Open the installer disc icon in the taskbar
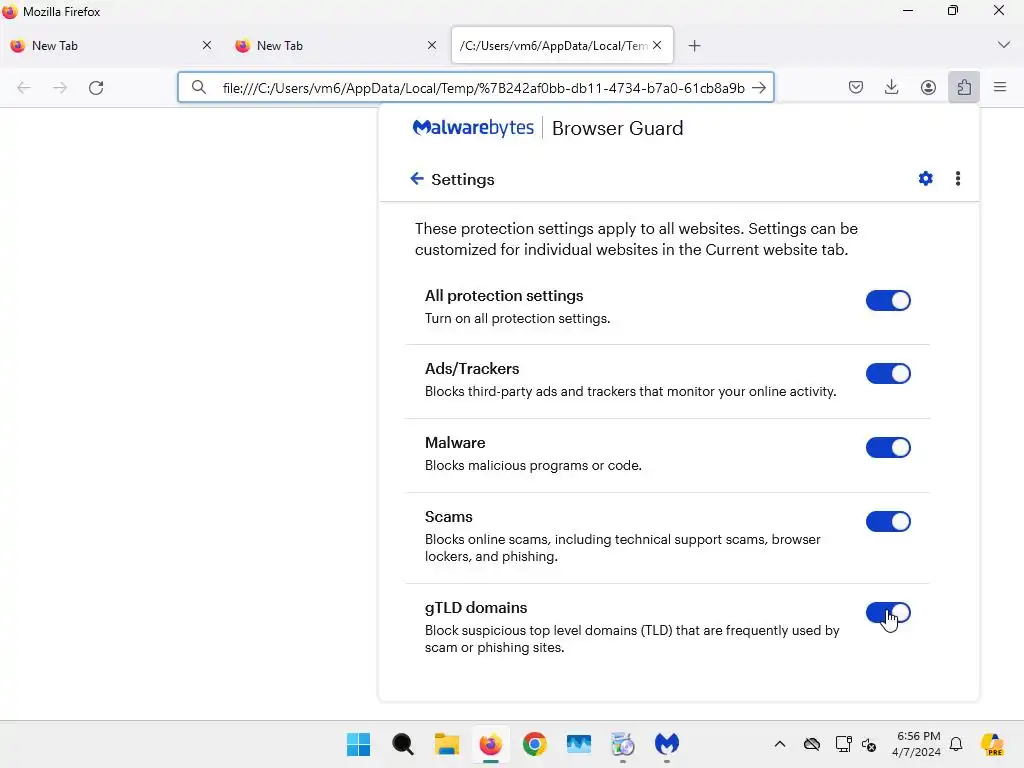The width and height of the screenshot is (1024, 768). (622, 744)
